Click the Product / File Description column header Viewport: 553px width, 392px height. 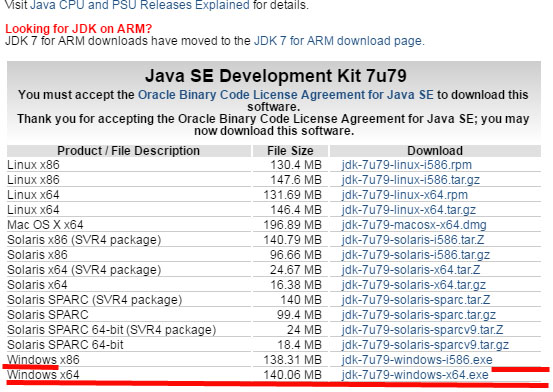tap(128, 151)
